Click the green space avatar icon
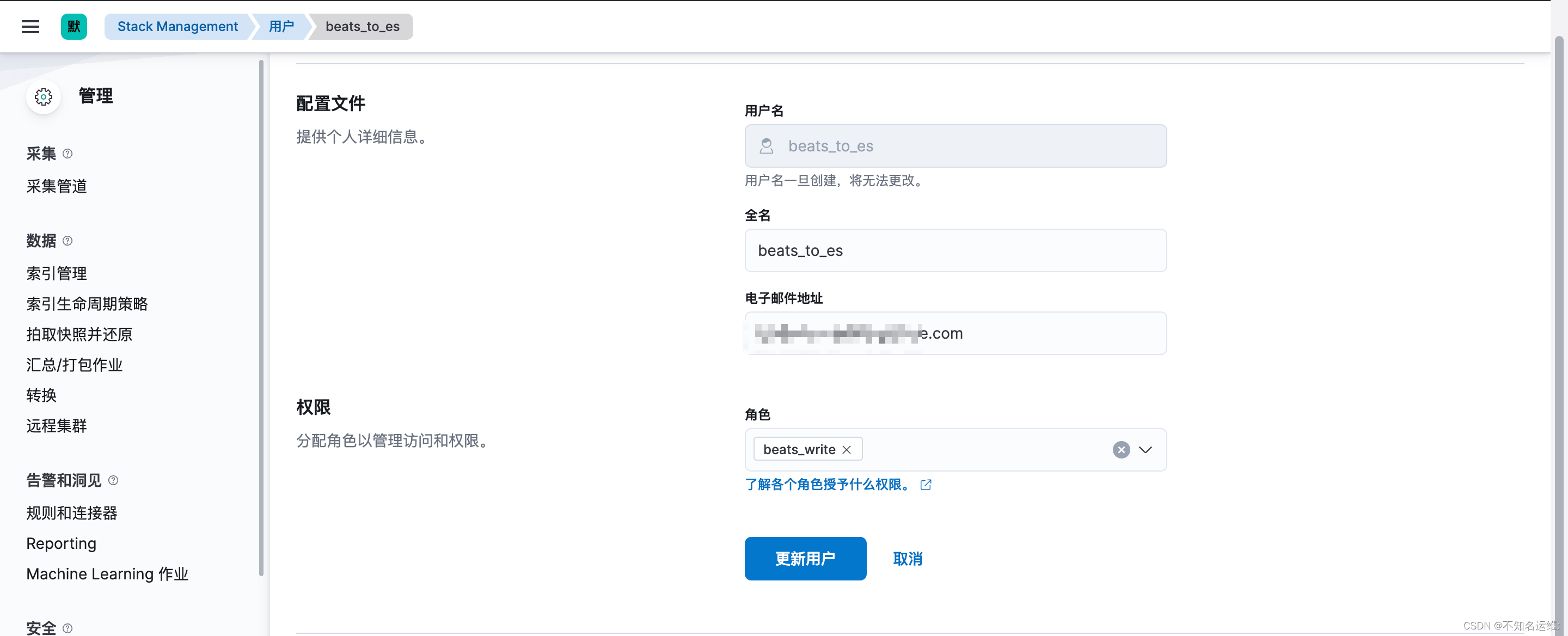 coord(73,26)
